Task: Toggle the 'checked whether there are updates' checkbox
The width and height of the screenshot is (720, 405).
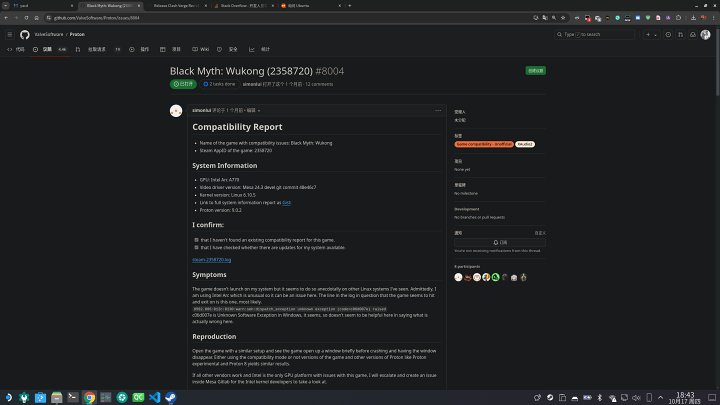Action: coord(196,246)
